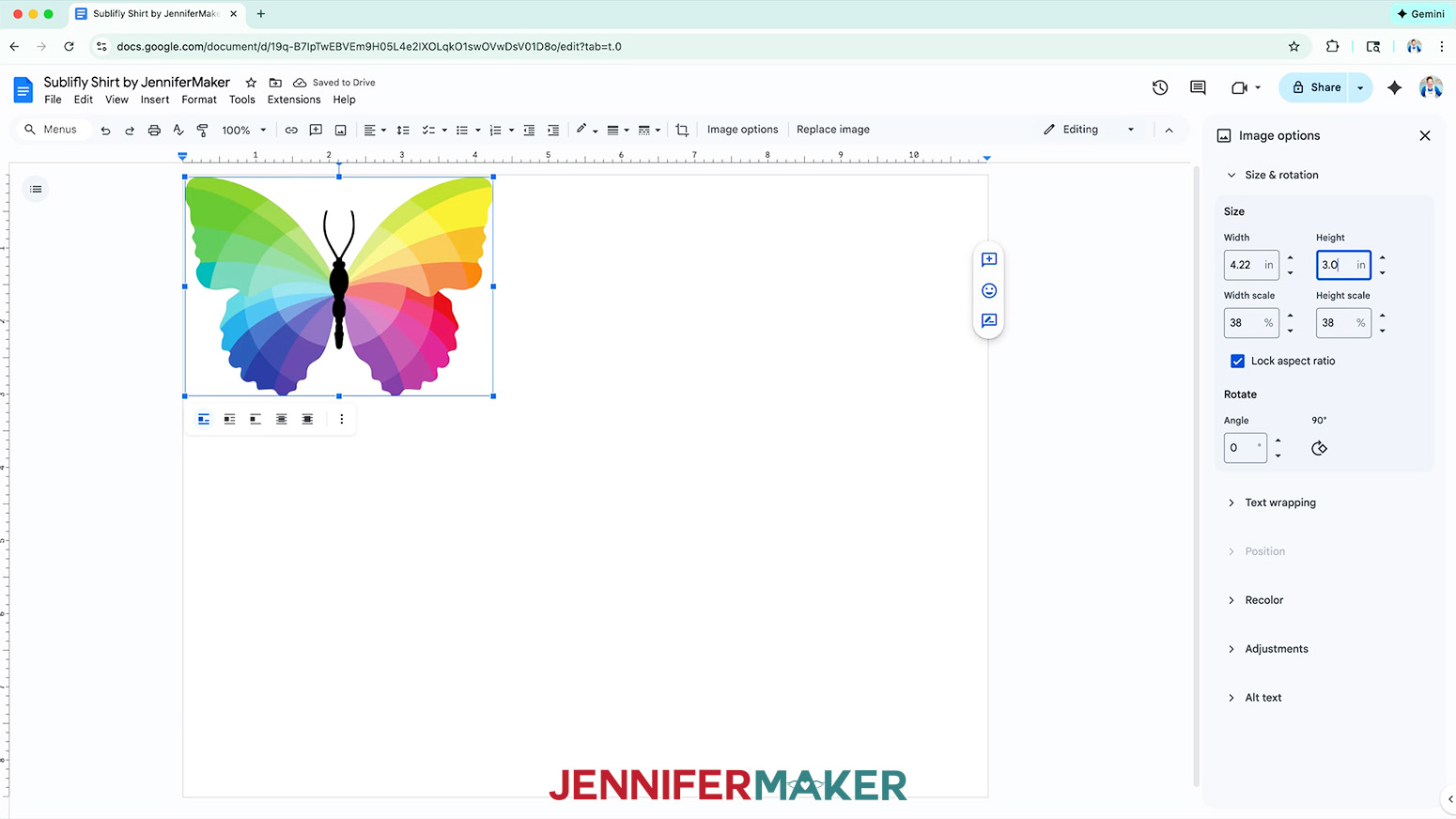Open image options three-dot menu
The height and width of the screenshot is (819, 1456).
coord(342,419)
